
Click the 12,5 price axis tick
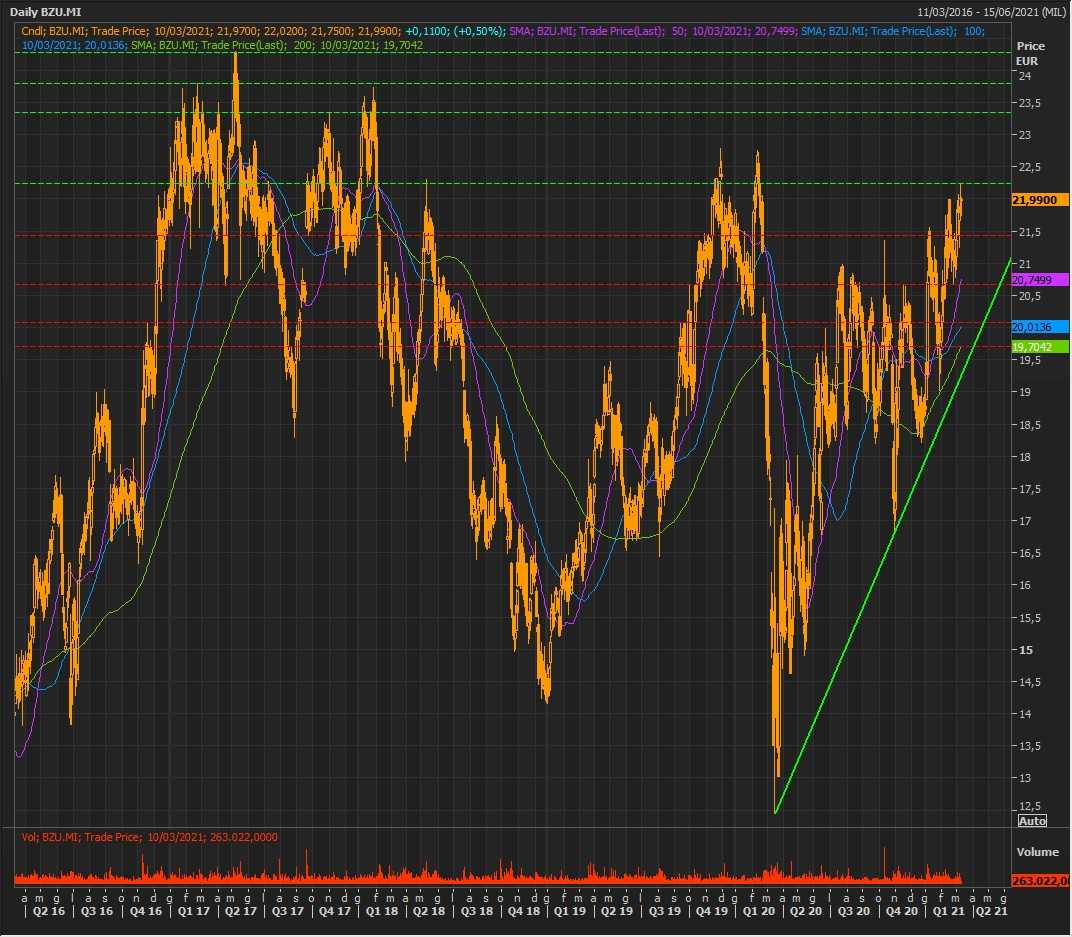(1030, 806)
